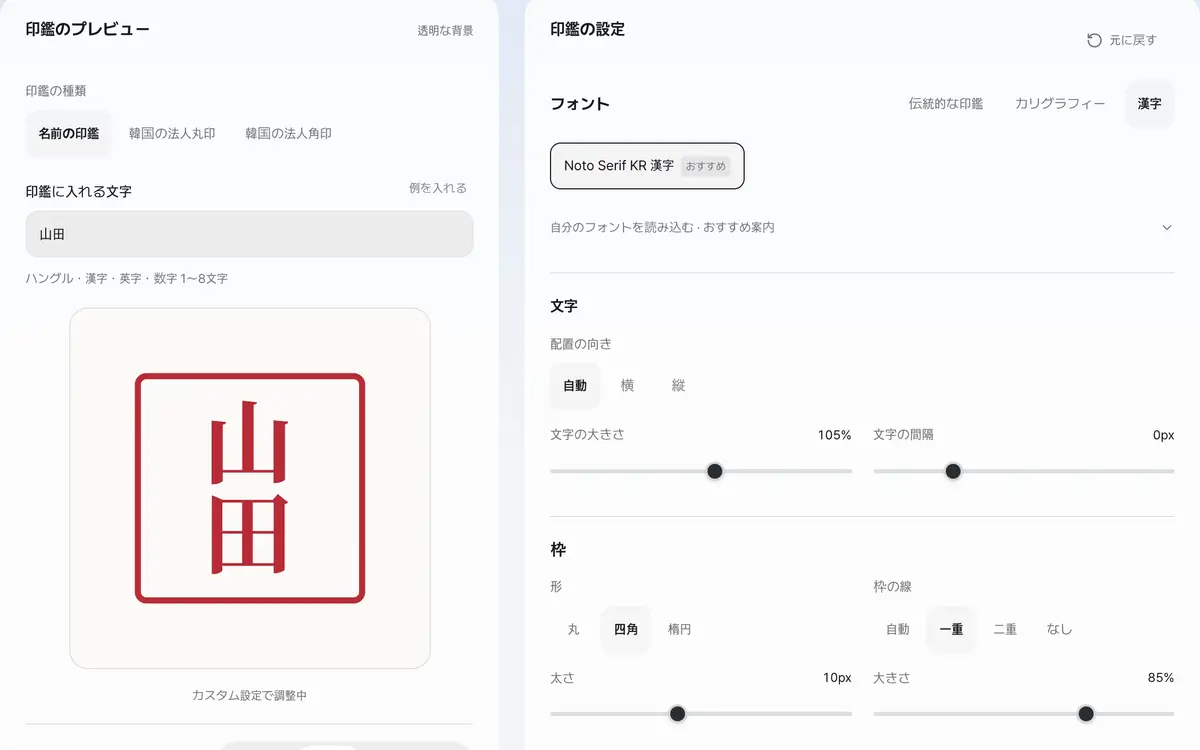Screen dimensions: 1200x750
Task: Click 元に戻す reset button
Action: coord(1122,40)
